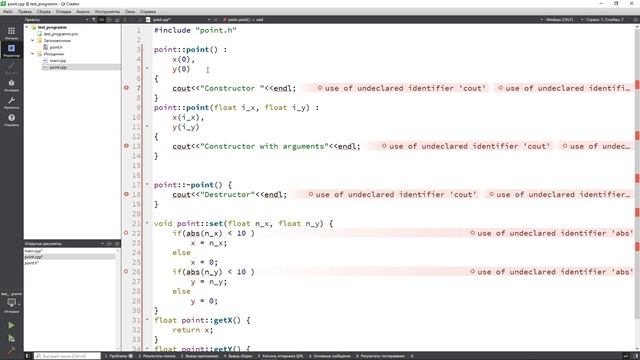Click the green Run play button

[11, 325]
